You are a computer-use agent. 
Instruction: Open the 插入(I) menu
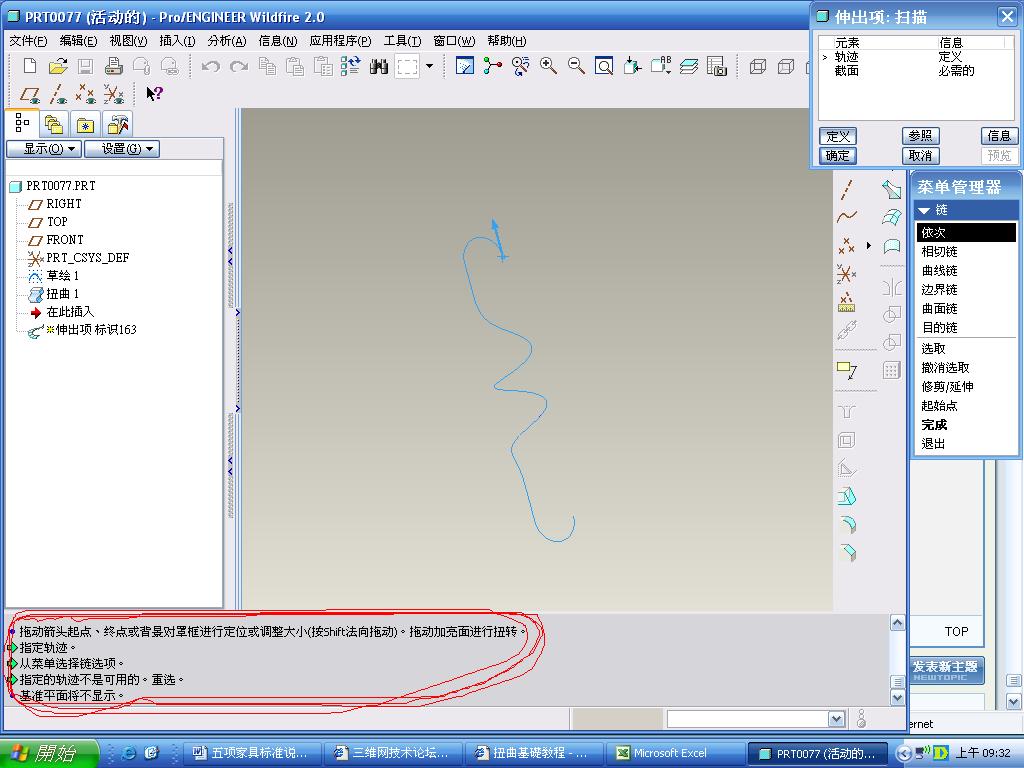178,40
